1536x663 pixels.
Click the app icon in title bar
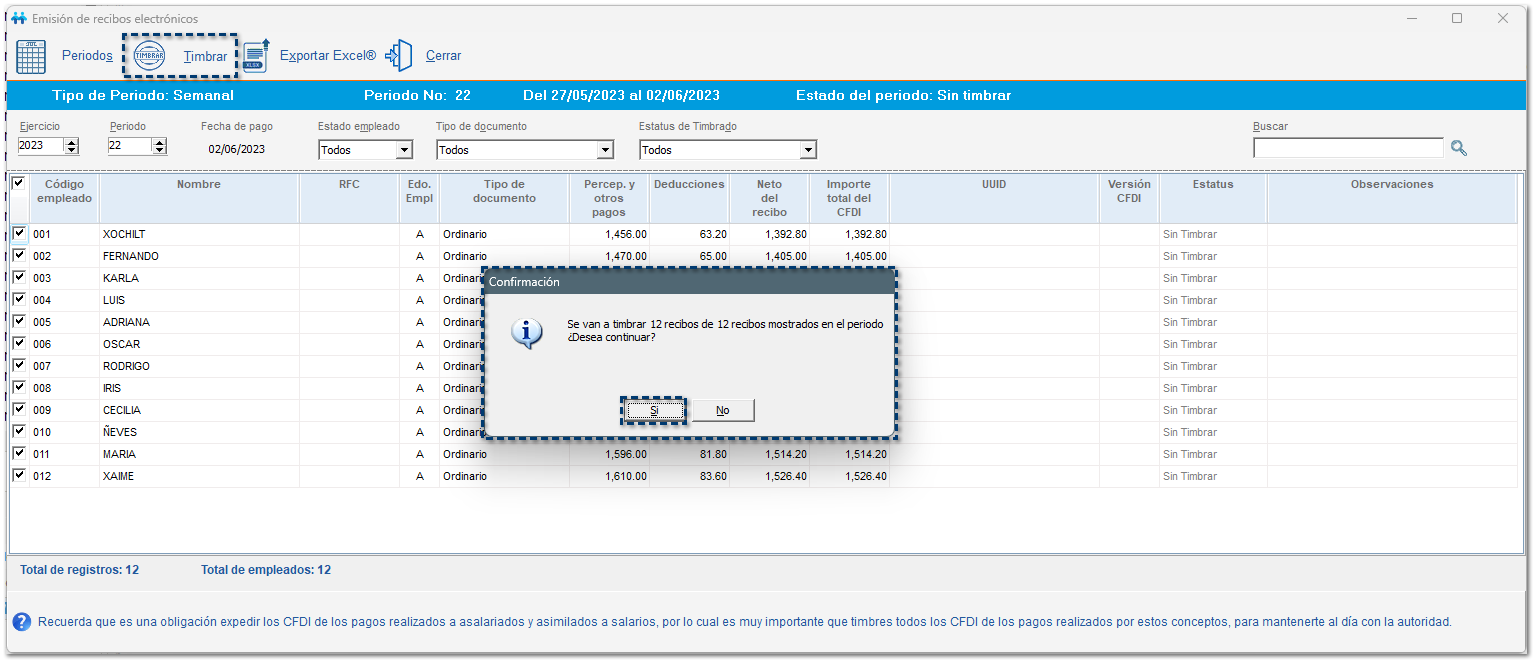(18, 19)
